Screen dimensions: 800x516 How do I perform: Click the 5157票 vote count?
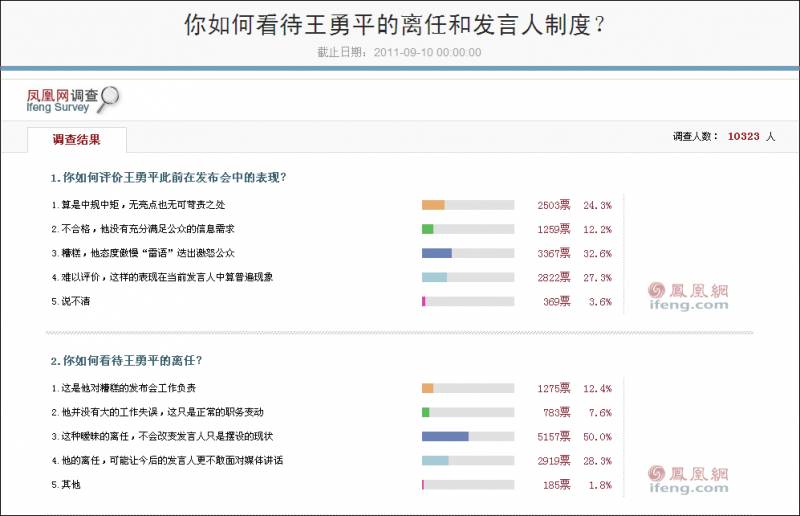(552, 436)
